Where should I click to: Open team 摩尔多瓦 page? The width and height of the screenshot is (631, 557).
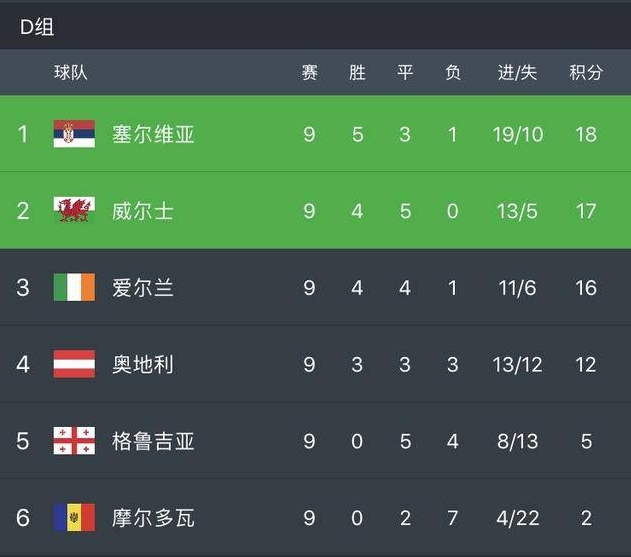[153, 518]
